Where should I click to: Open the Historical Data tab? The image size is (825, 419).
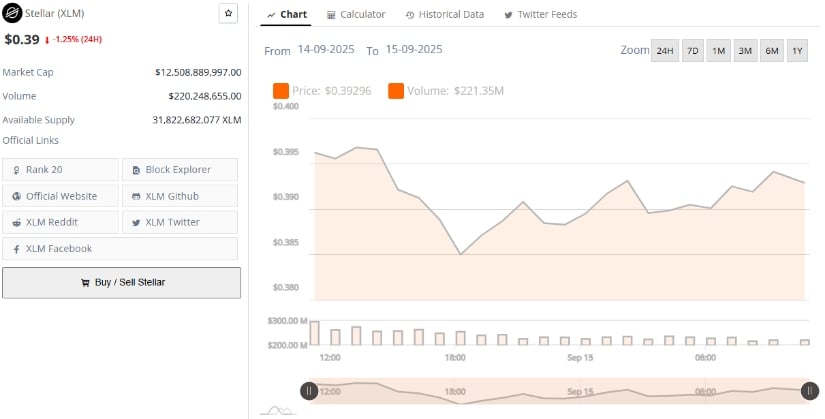445,15
